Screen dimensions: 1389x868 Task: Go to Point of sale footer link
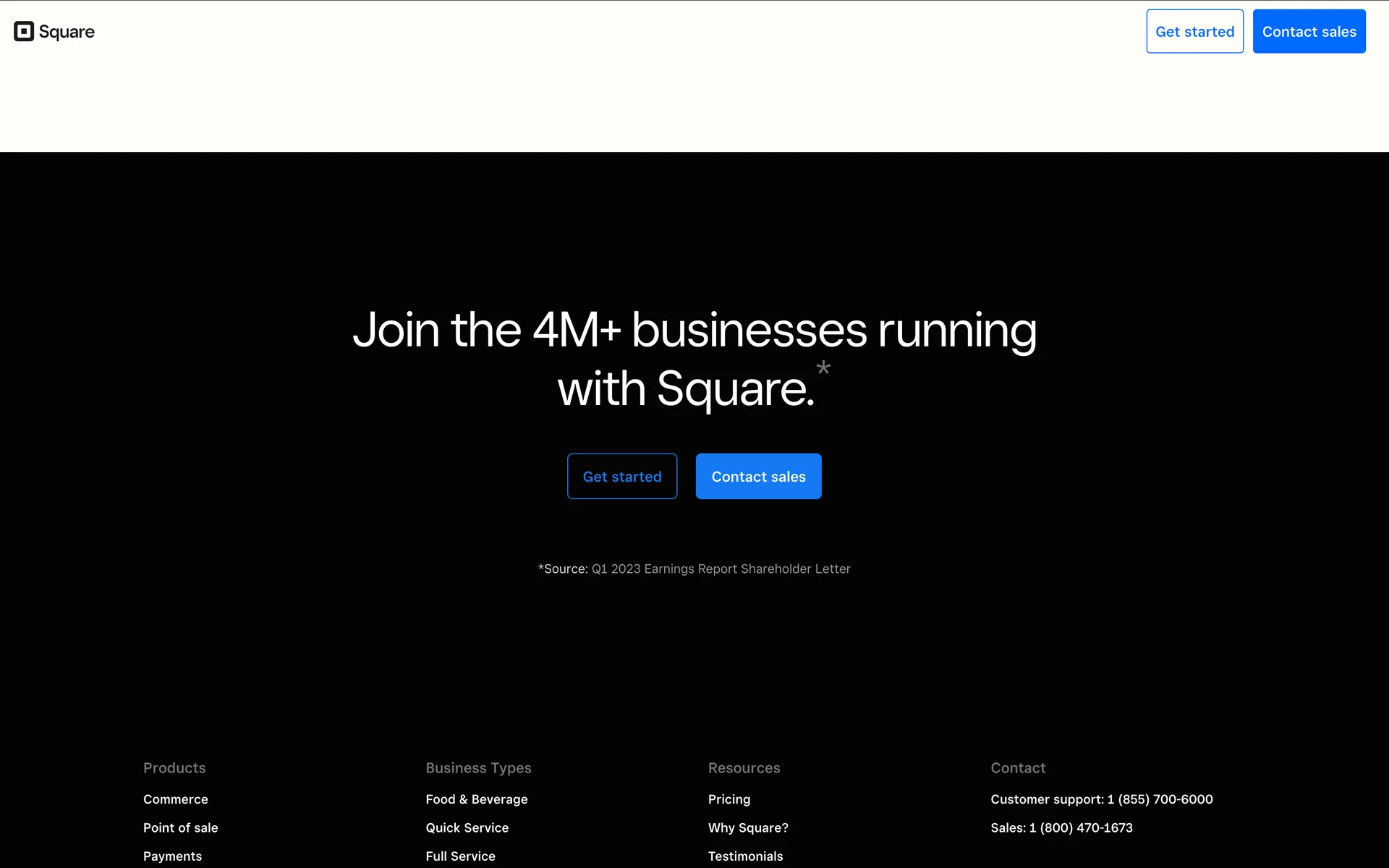(180, 827)
